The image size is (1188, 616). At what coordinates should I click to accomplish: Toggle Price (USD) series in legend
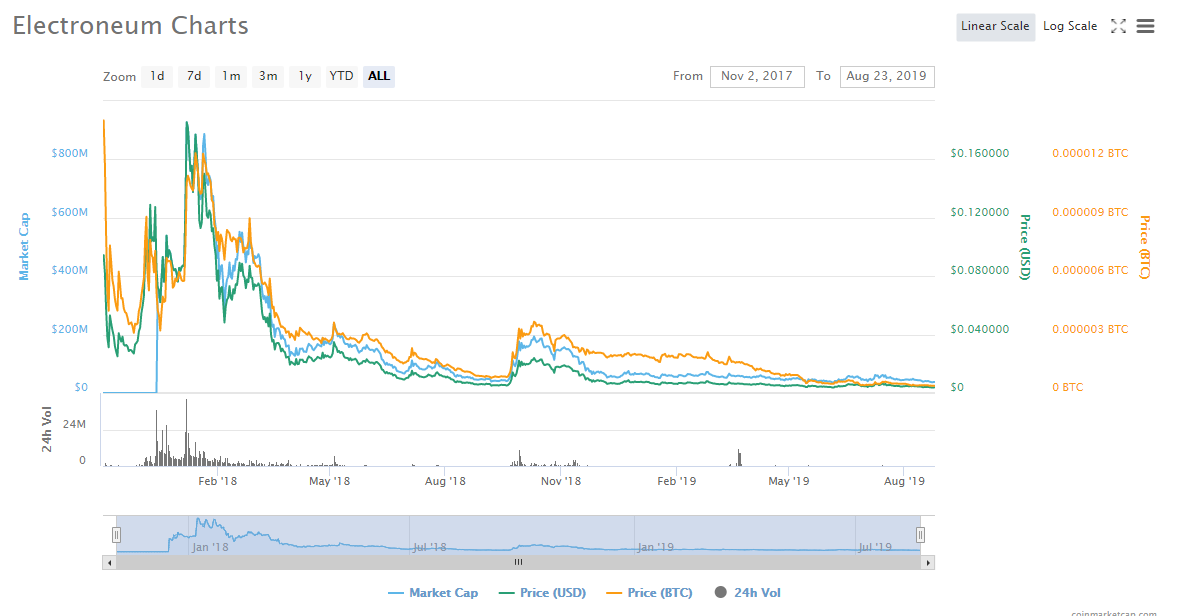point(542,593)
